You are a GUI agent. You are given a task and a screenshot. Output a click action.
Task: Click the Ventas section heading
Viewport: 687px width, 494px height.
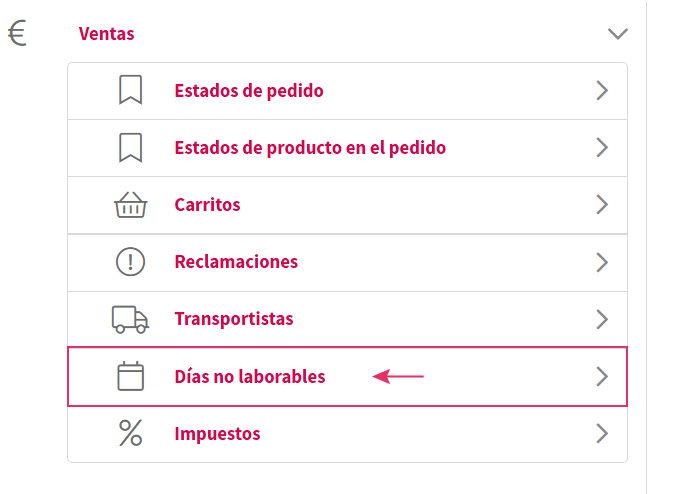[107, 34]
